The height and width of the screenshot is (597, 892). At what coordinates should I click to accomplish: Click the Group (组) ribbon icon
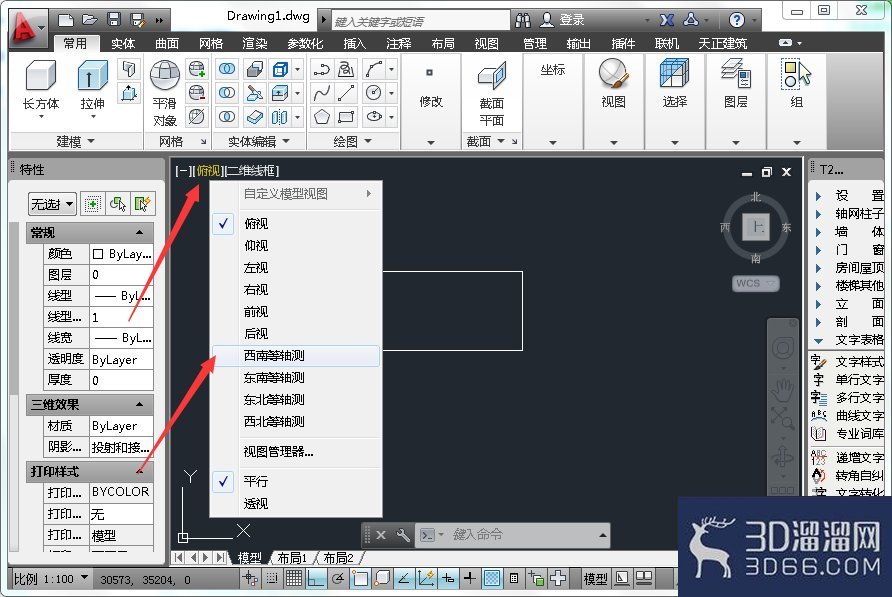(x=796, y=76)
